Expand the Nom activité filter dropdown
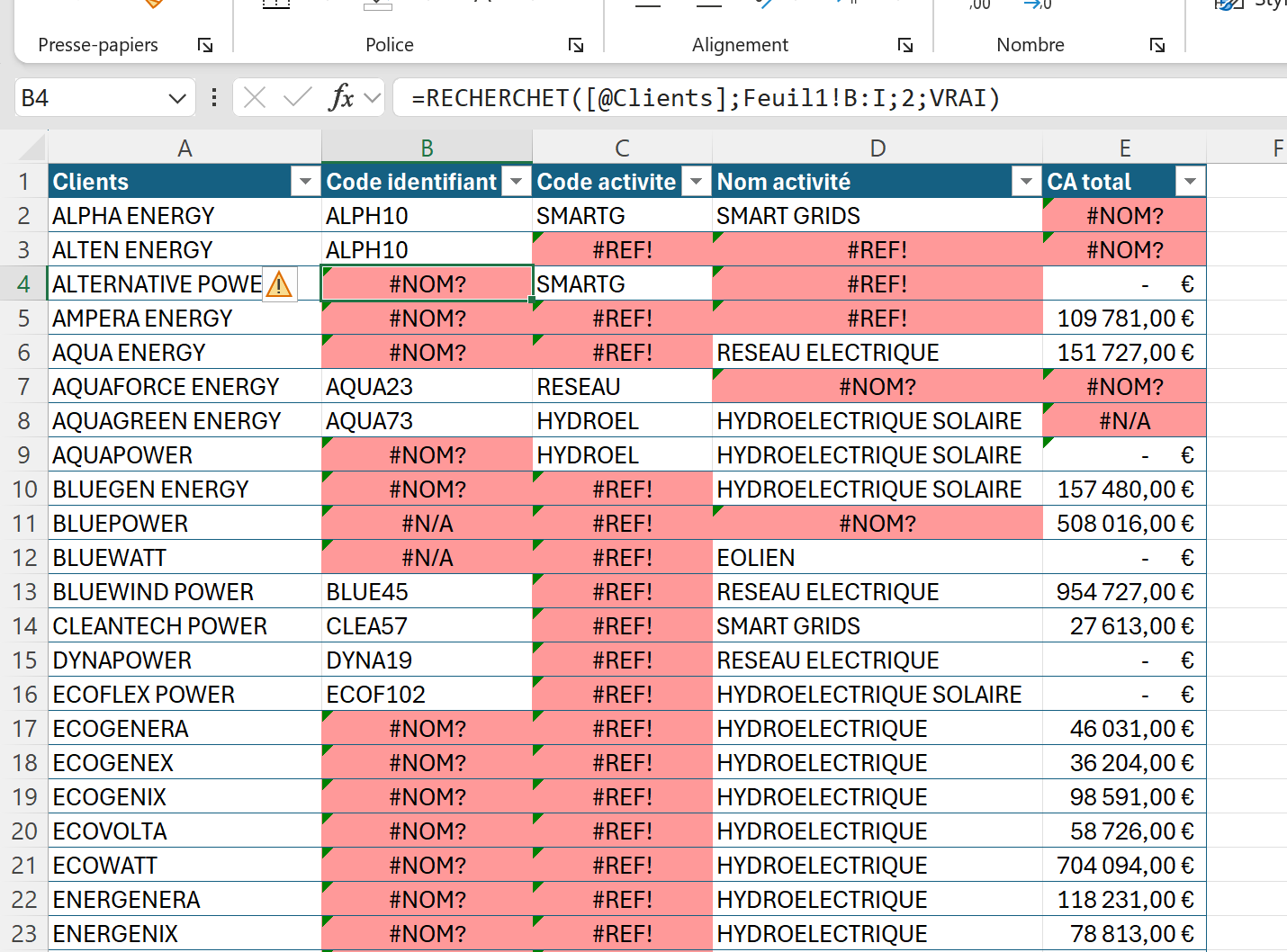1287x952 pixels. coord(1025,182)
